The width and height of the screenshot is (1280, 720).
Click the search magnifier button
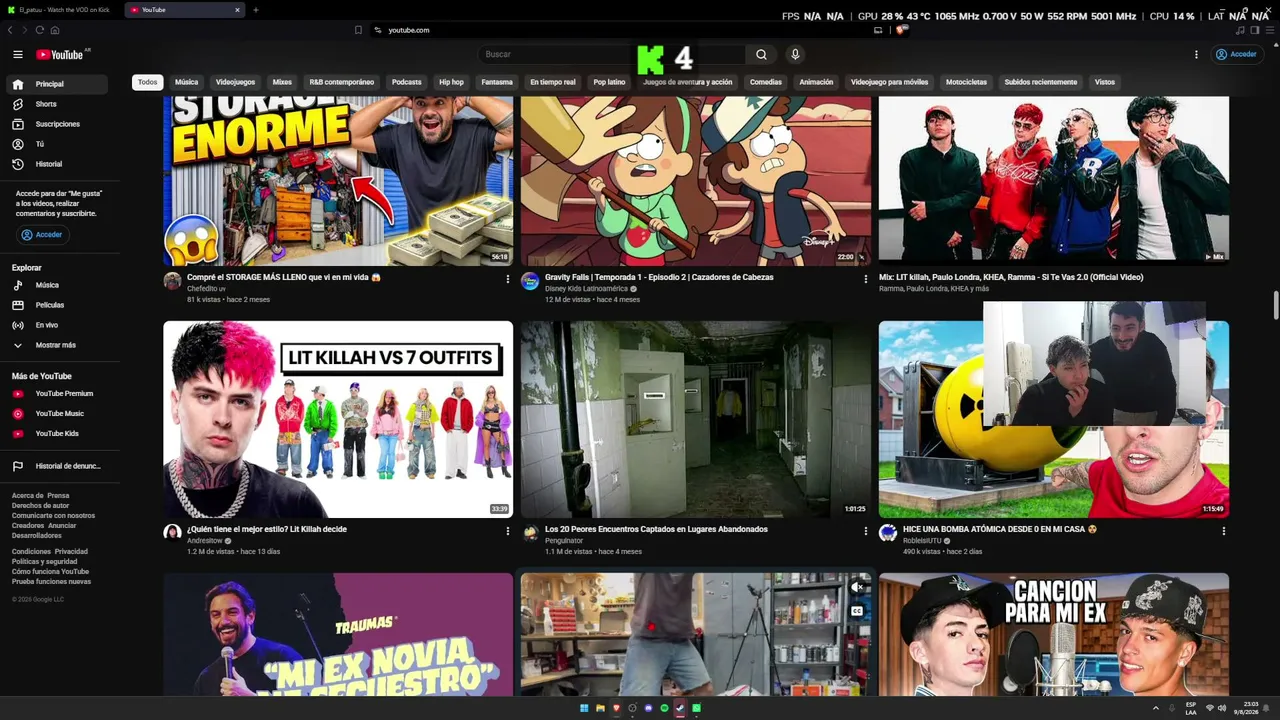click(761, 54)
